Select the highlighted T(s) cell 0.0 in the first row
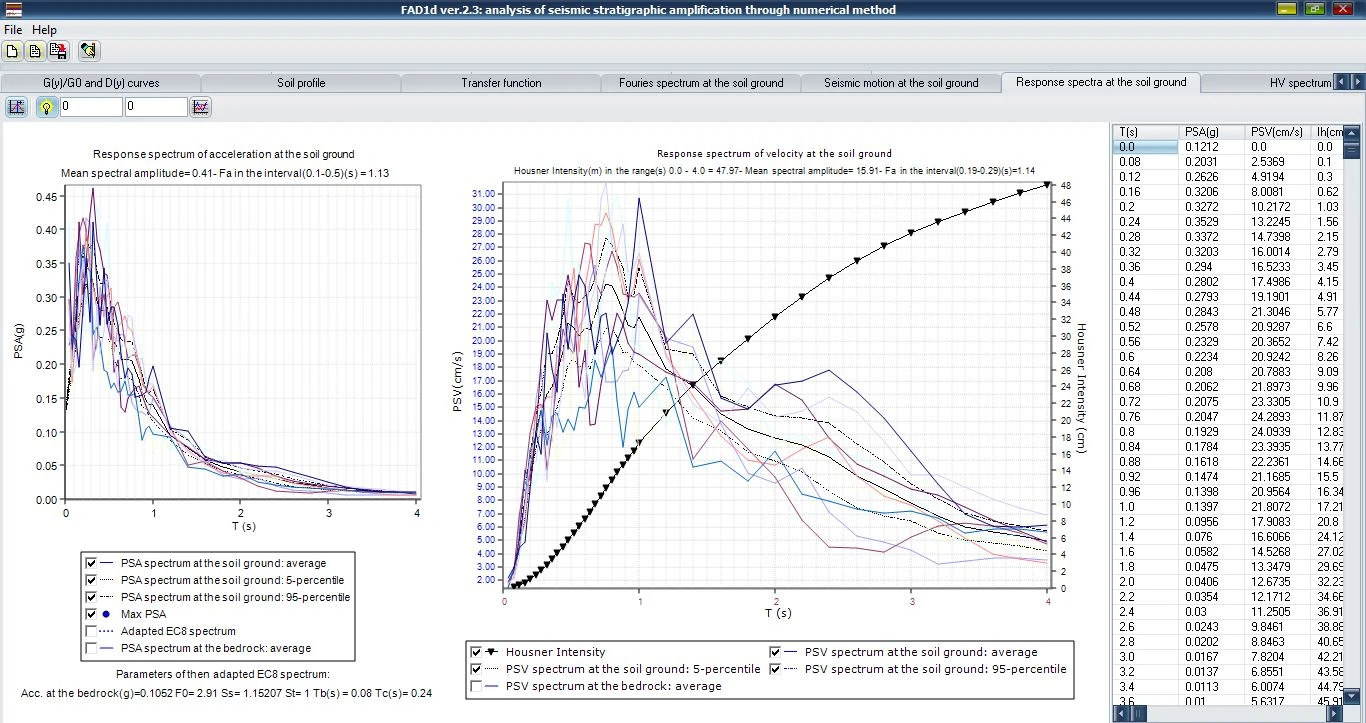This screenshot has height=723, width=1366. 1147,146
